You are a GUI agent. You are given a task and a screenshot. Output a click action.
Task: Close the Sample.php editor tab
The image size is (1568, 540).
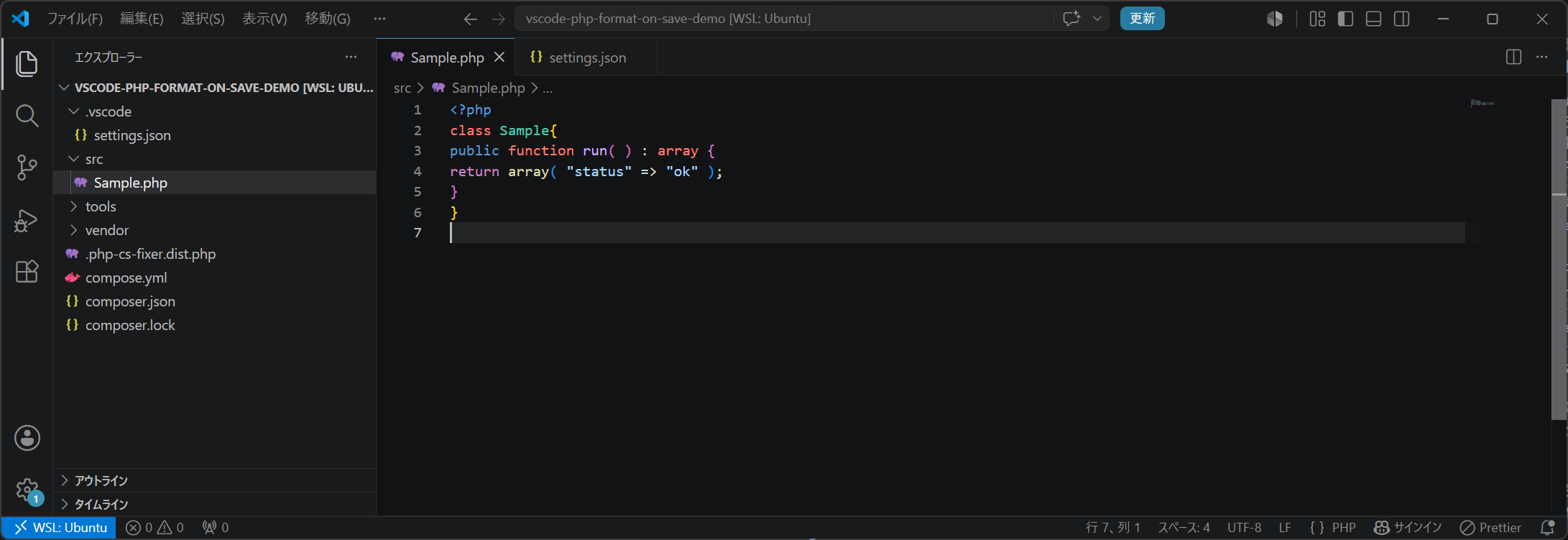coord(499,58)
